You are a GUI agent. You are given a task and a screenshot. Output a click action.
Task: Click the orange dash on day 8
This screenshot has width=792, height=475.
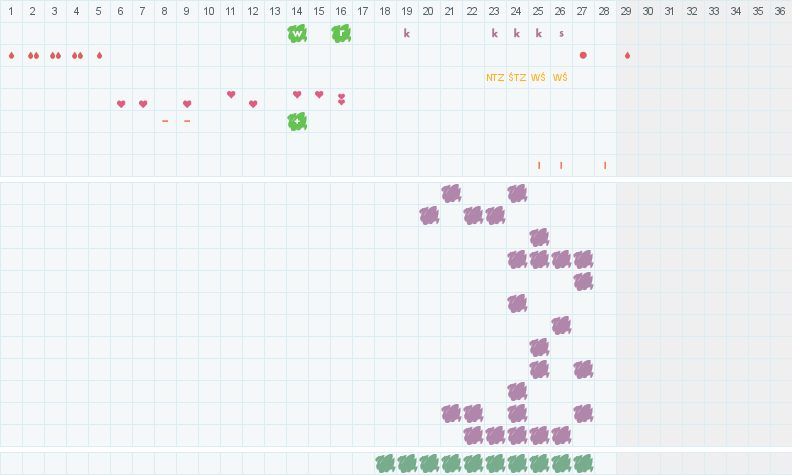click(165, 121)
